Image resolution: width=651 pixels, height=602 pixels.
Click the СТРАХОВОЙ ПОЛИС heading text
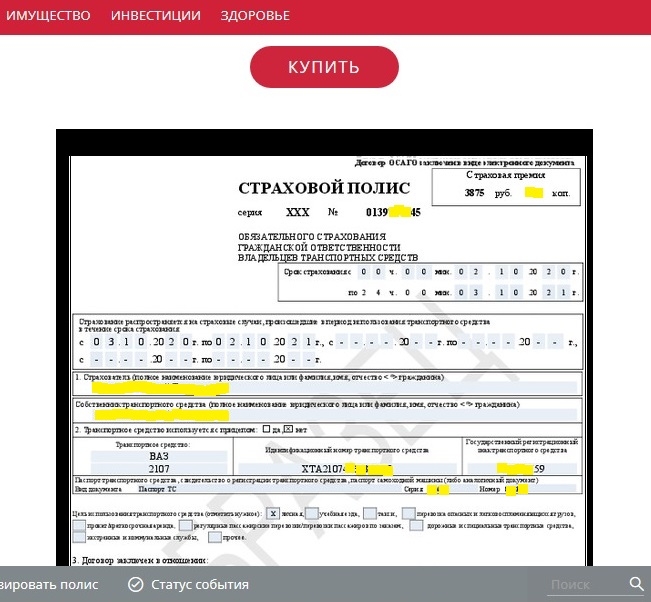pyautogui.click(x=324, y=188)
